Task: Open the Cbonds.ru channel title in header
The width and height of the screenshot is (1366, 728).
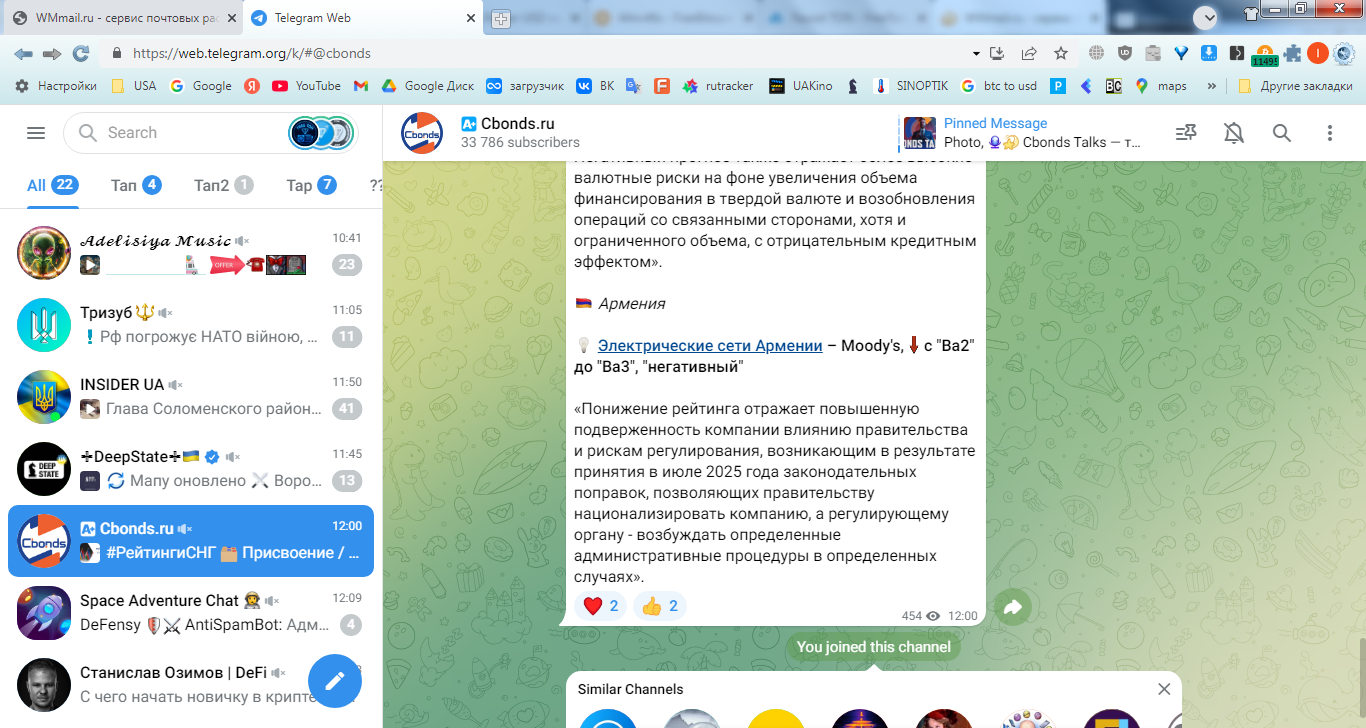Action: tap(517, 123)
